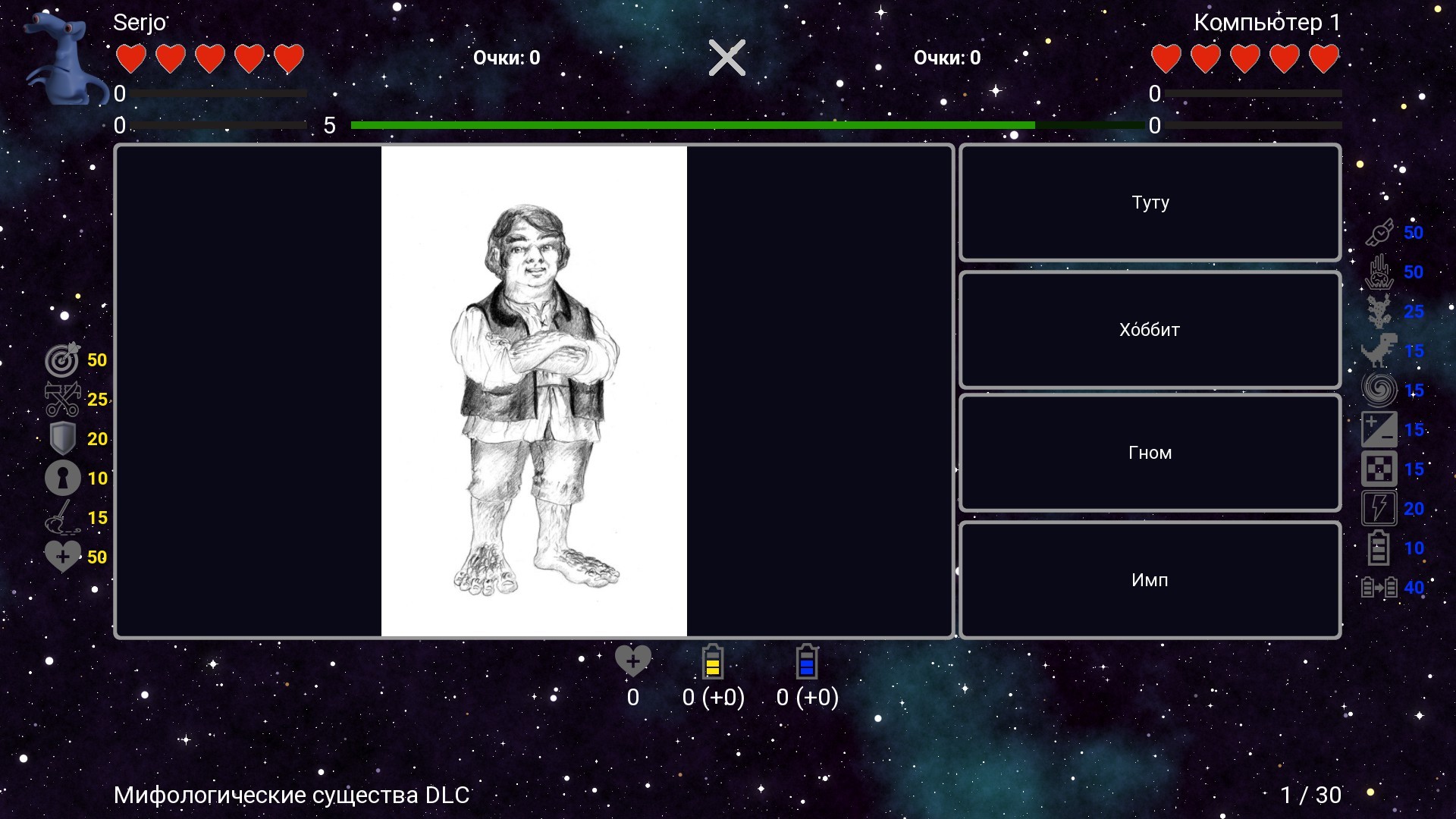
Task: Use the scissors cutting banner ability
Action: click(x=62, y=400)
